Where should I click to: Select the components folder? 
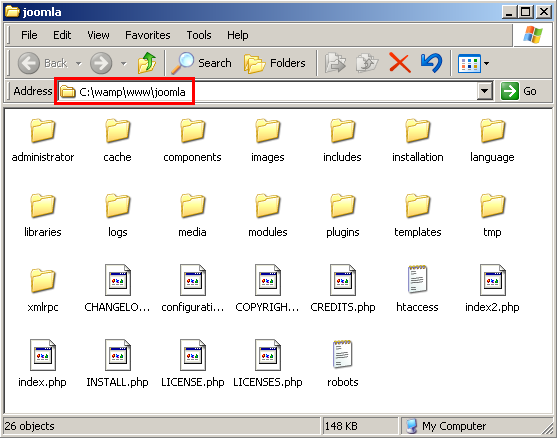(x=193, y=141)
